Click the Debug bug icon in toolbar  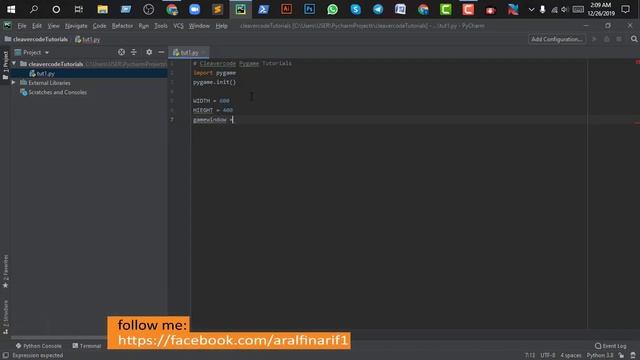point(607,39)
